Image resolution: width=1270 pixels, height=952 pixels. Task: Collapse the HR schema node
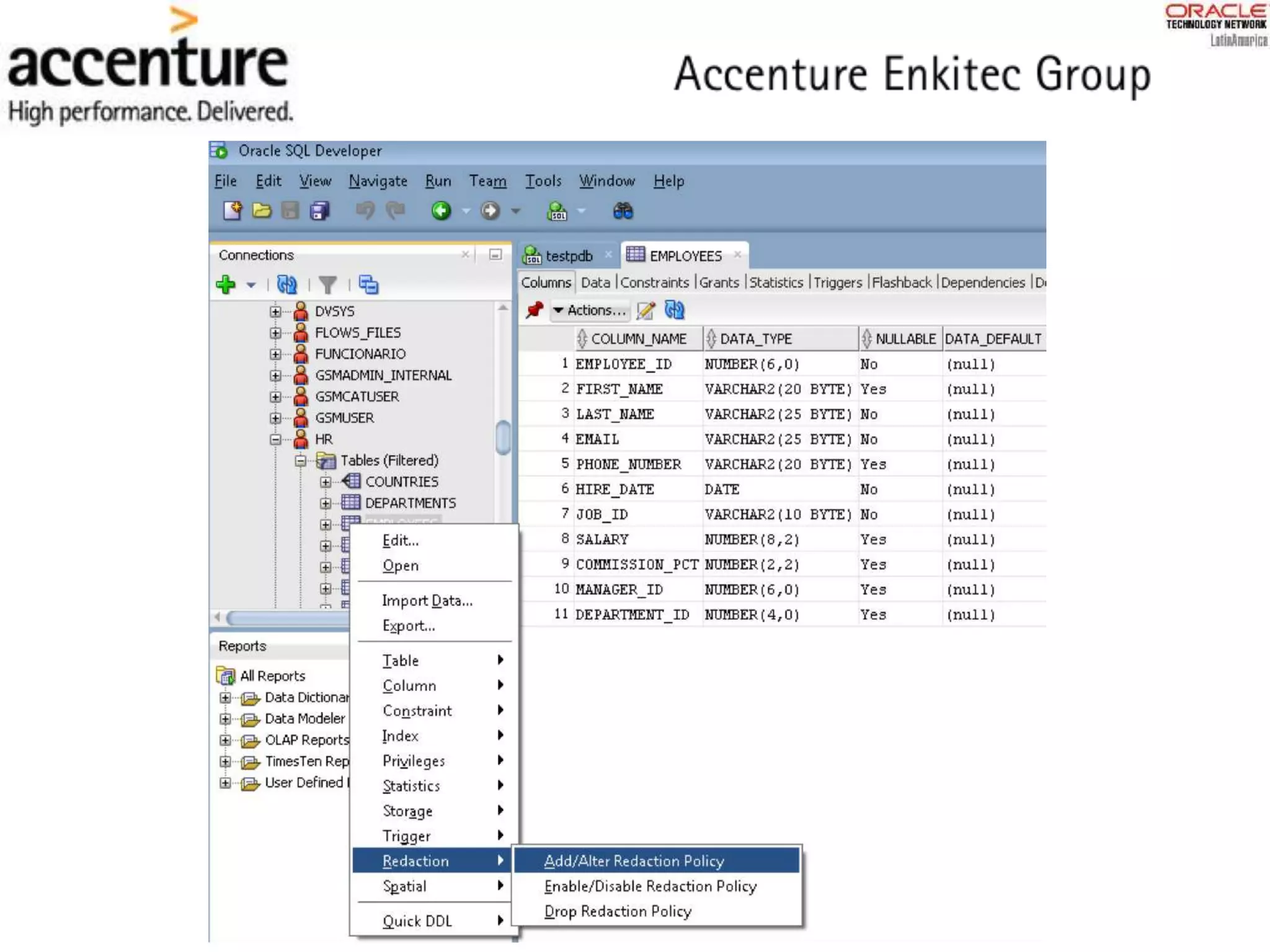[276, 440]
